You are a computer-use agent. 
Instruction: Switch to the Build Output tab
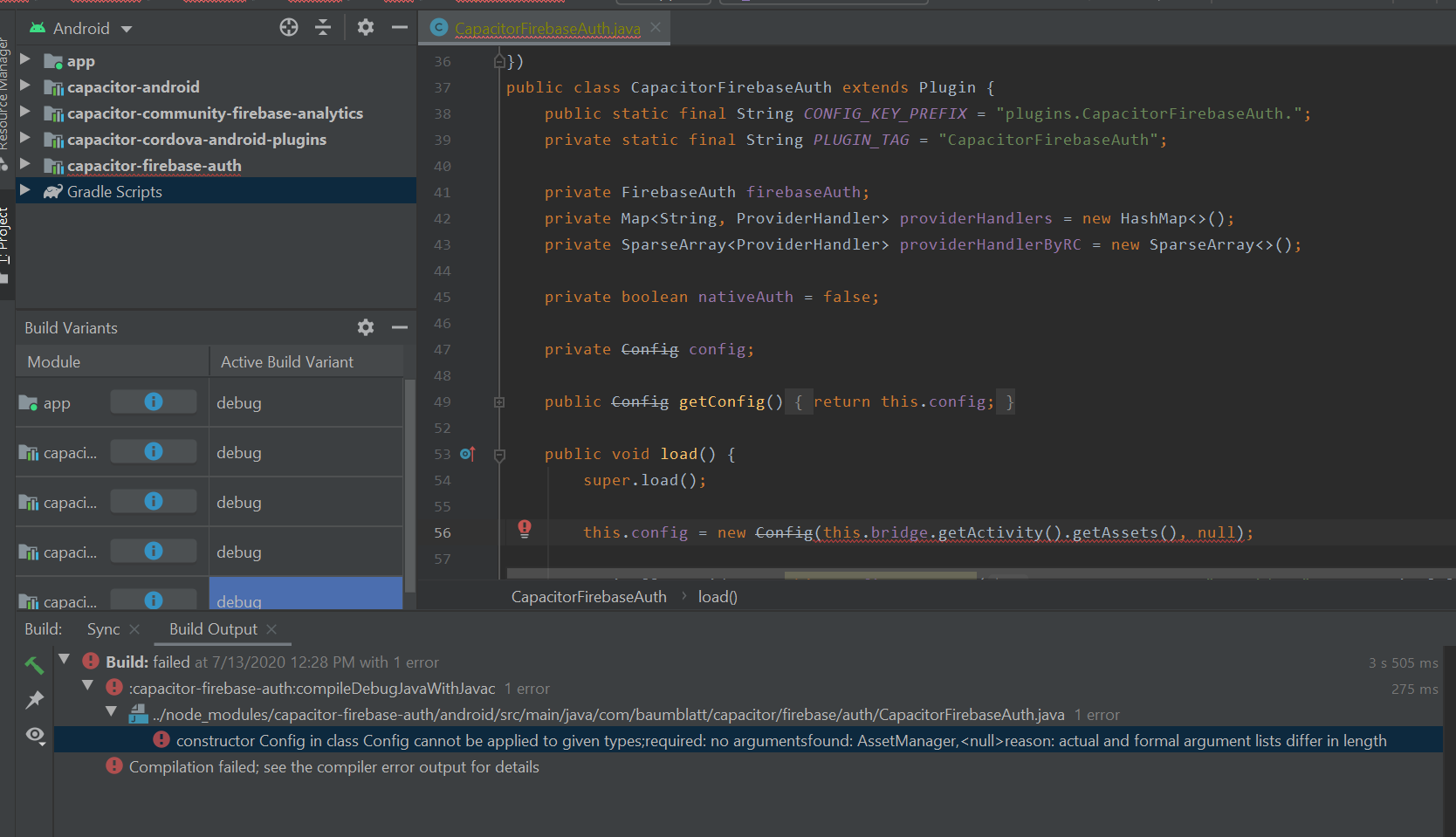click(x=213, y=629)
